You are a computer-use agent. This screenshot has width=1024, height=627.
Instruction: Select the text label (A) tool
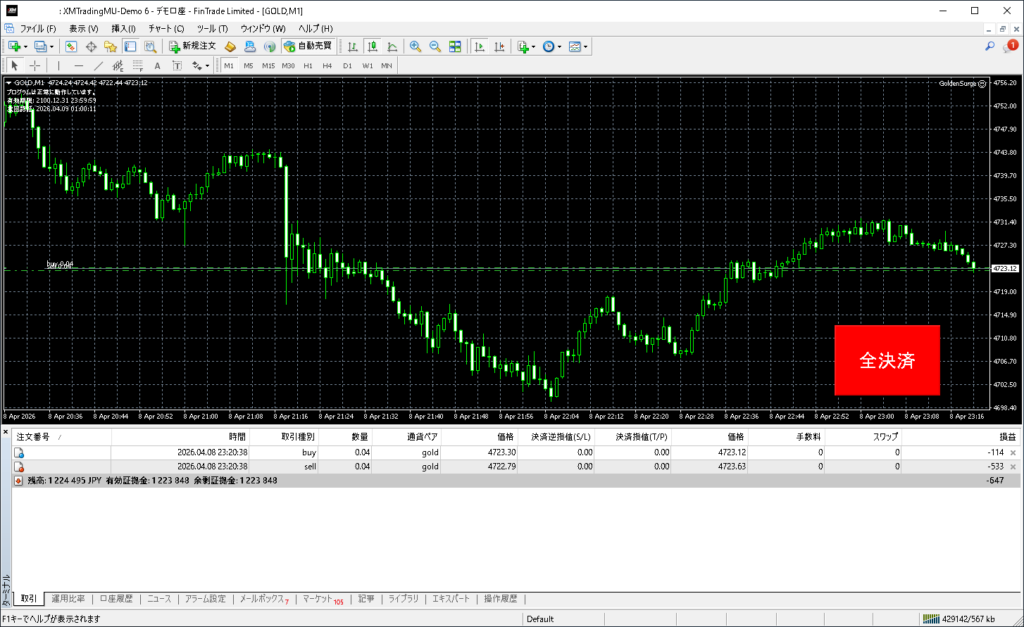[157, 65]
